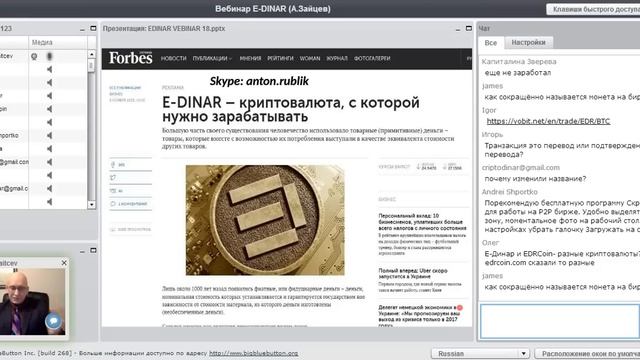Click the 'Медиа' column header
Viewport: 640px width, 360px height.
(x=42, y=42)
